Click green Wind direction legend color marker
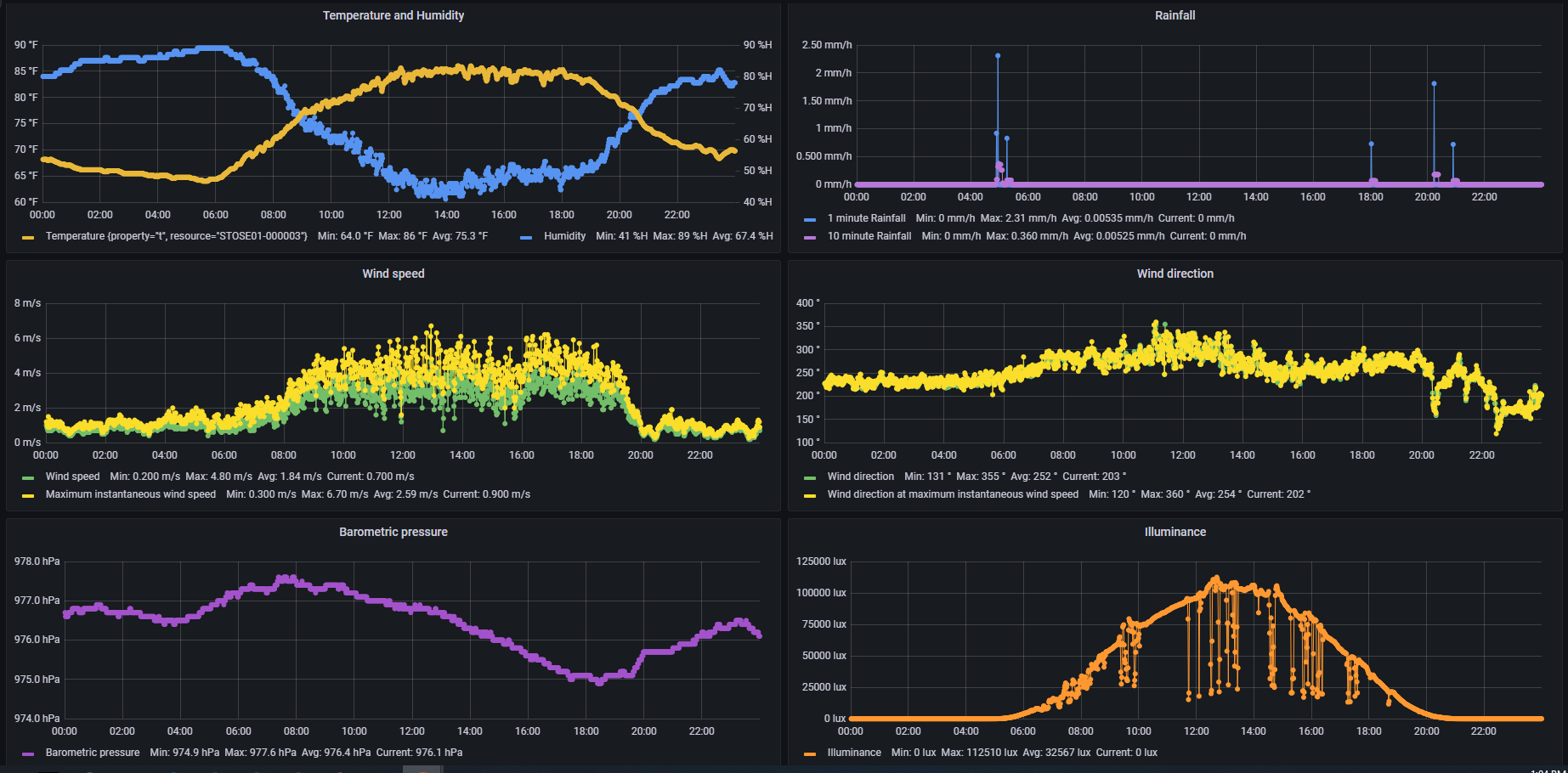Viewport: 1568px width, 773px height. pyautogui.click(x=810, y=477)
